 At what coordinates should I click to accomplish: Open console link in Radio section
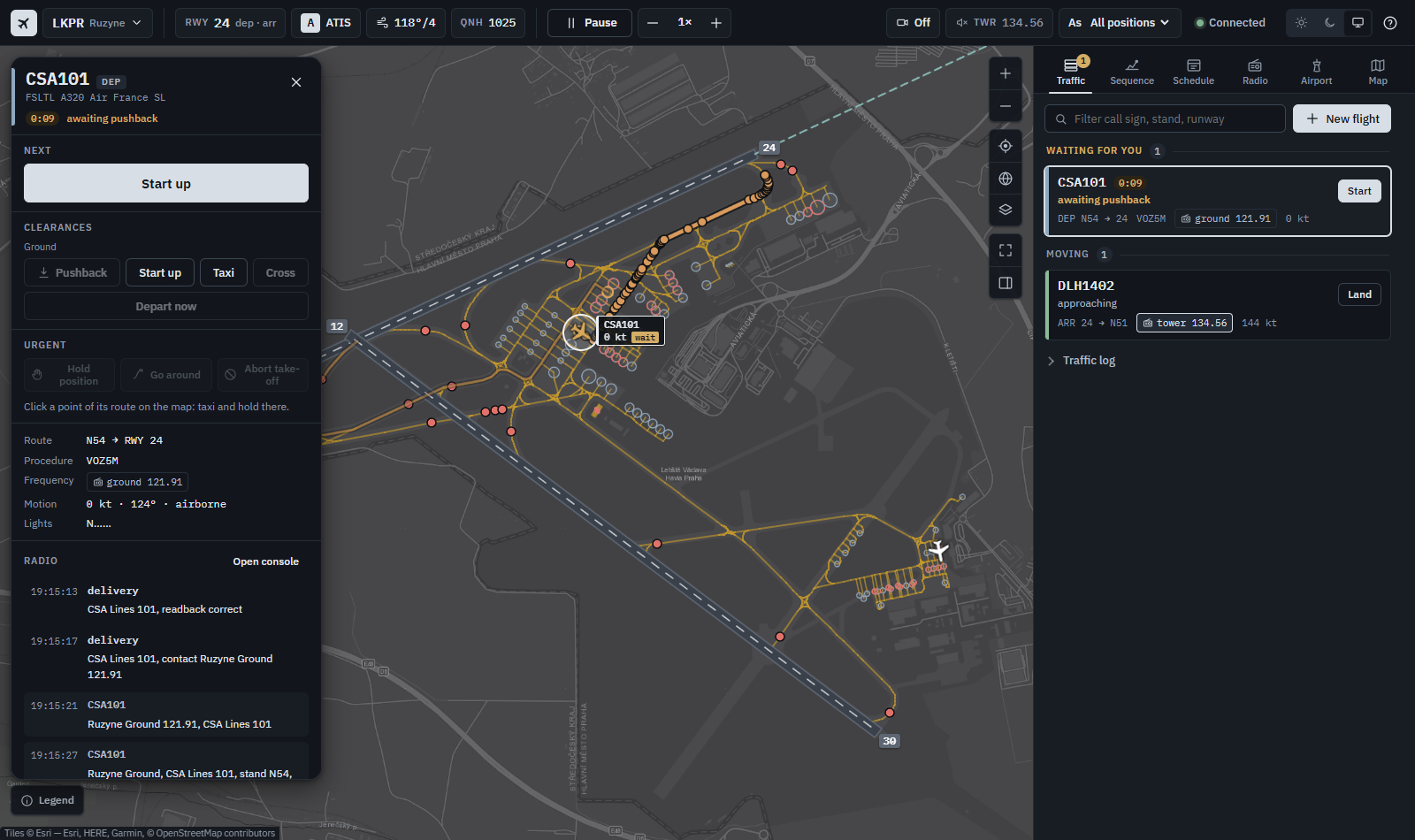265,561
